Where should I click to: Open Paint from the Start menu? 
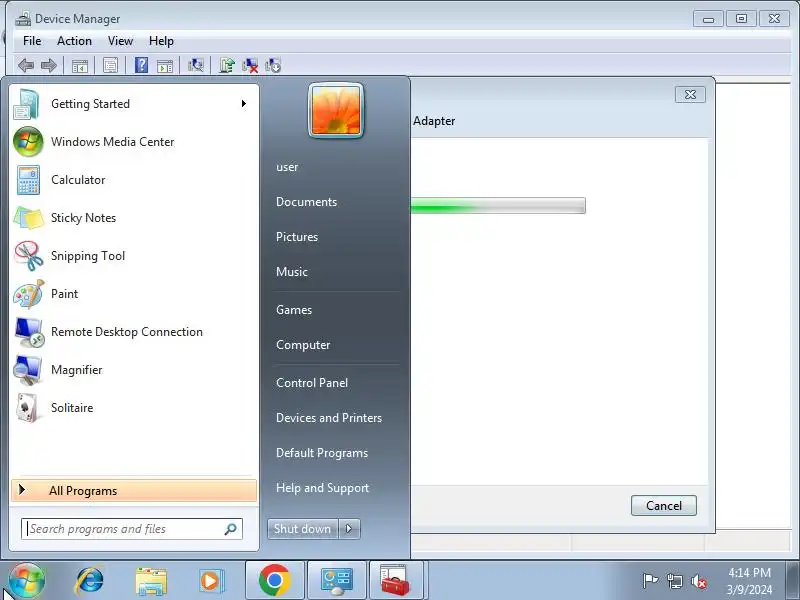[133, 294]
